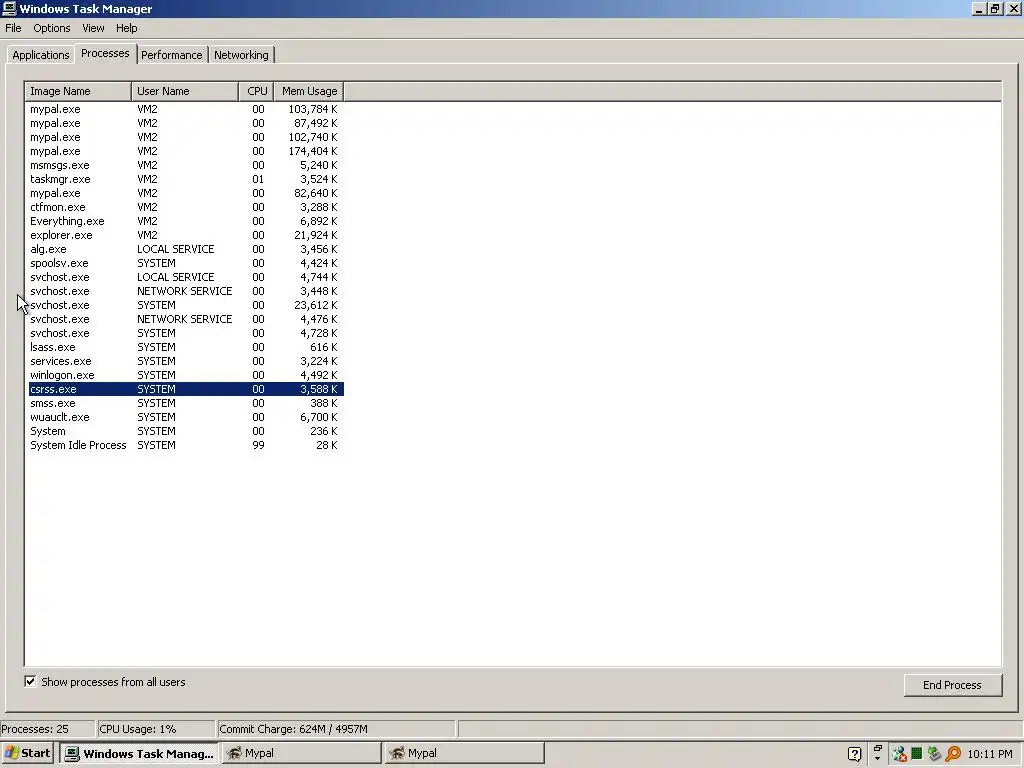Select the services.exe process
Viewport: 1024px width, 768px height.
(185, 361)
